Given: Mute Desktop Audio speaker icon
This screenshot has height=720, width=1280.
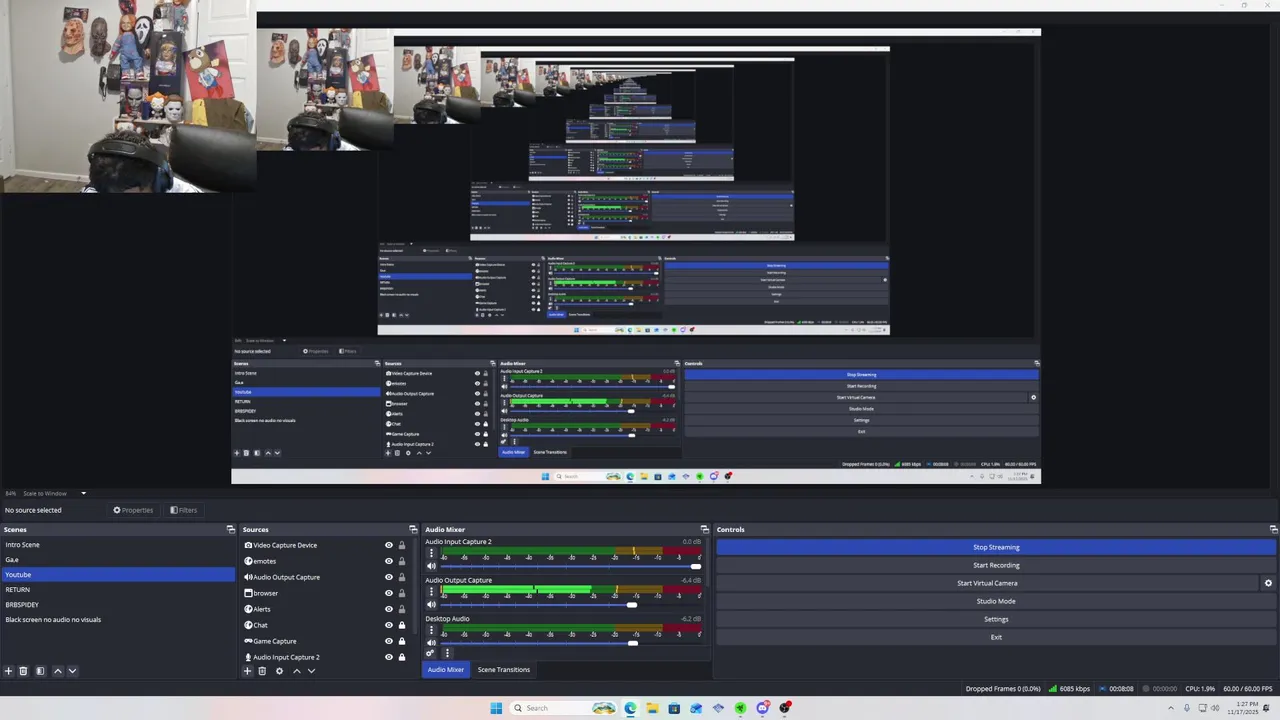Looking at the screenshot, I should pos(432,643).
